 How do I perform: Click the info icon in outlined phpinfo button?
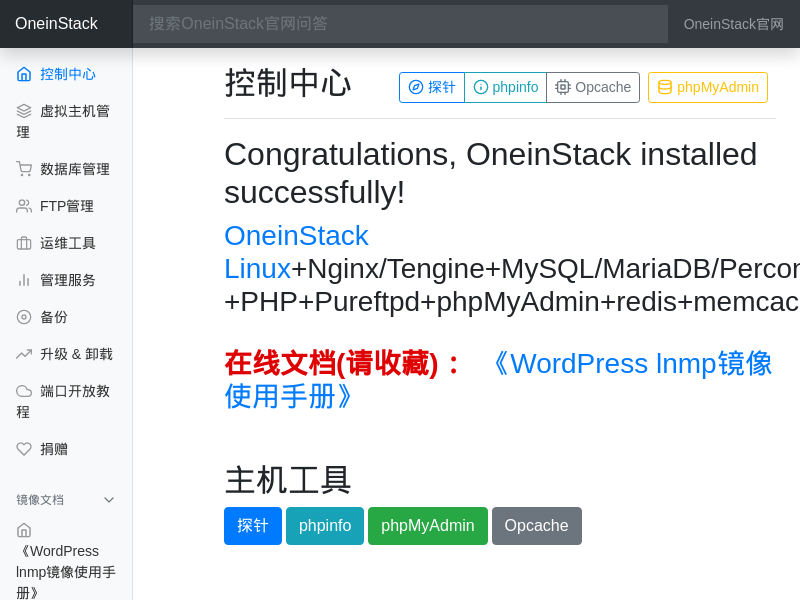tap(481, 87)
